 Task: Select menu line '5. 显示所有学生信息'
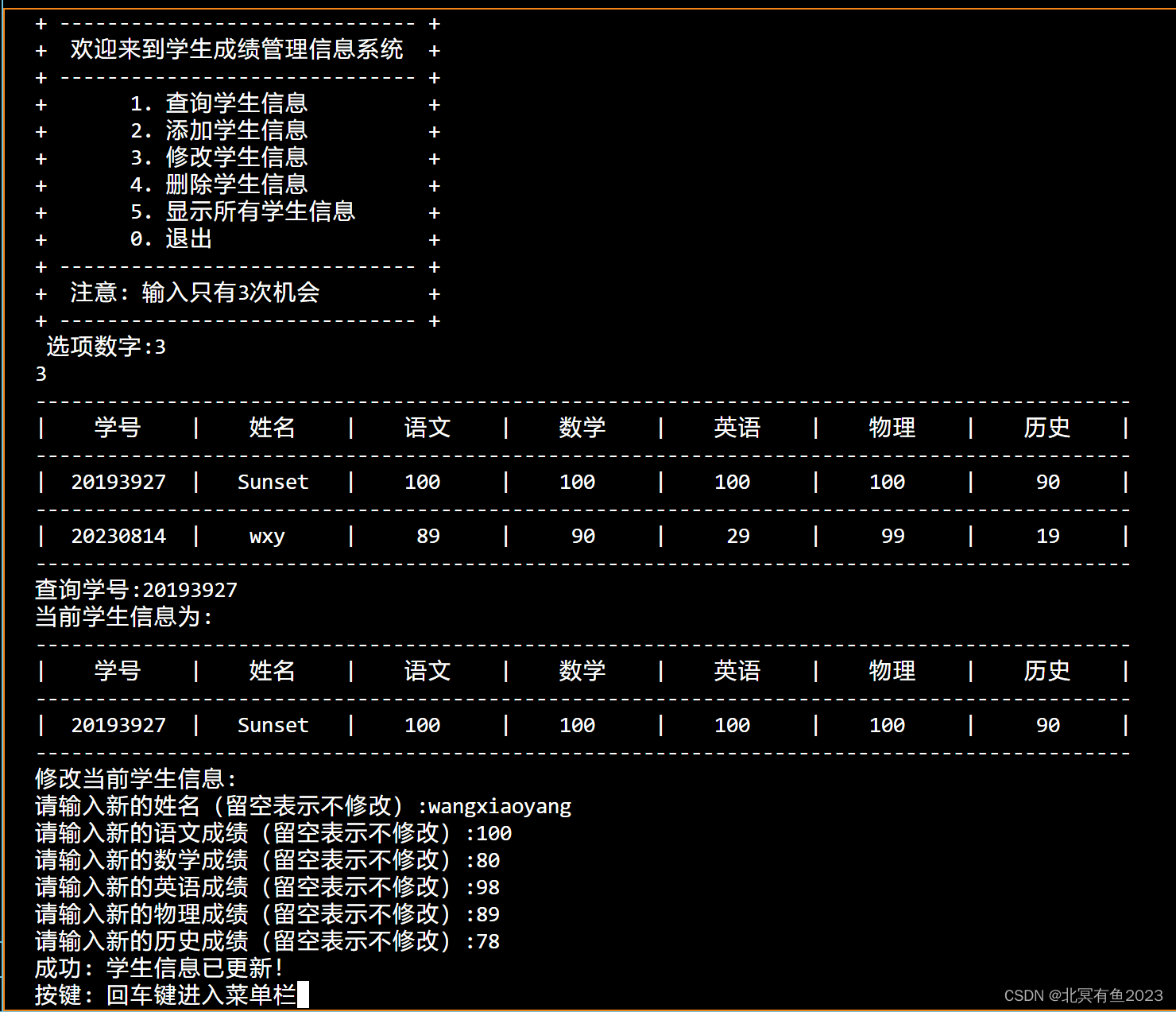click(x=242, y=211)
